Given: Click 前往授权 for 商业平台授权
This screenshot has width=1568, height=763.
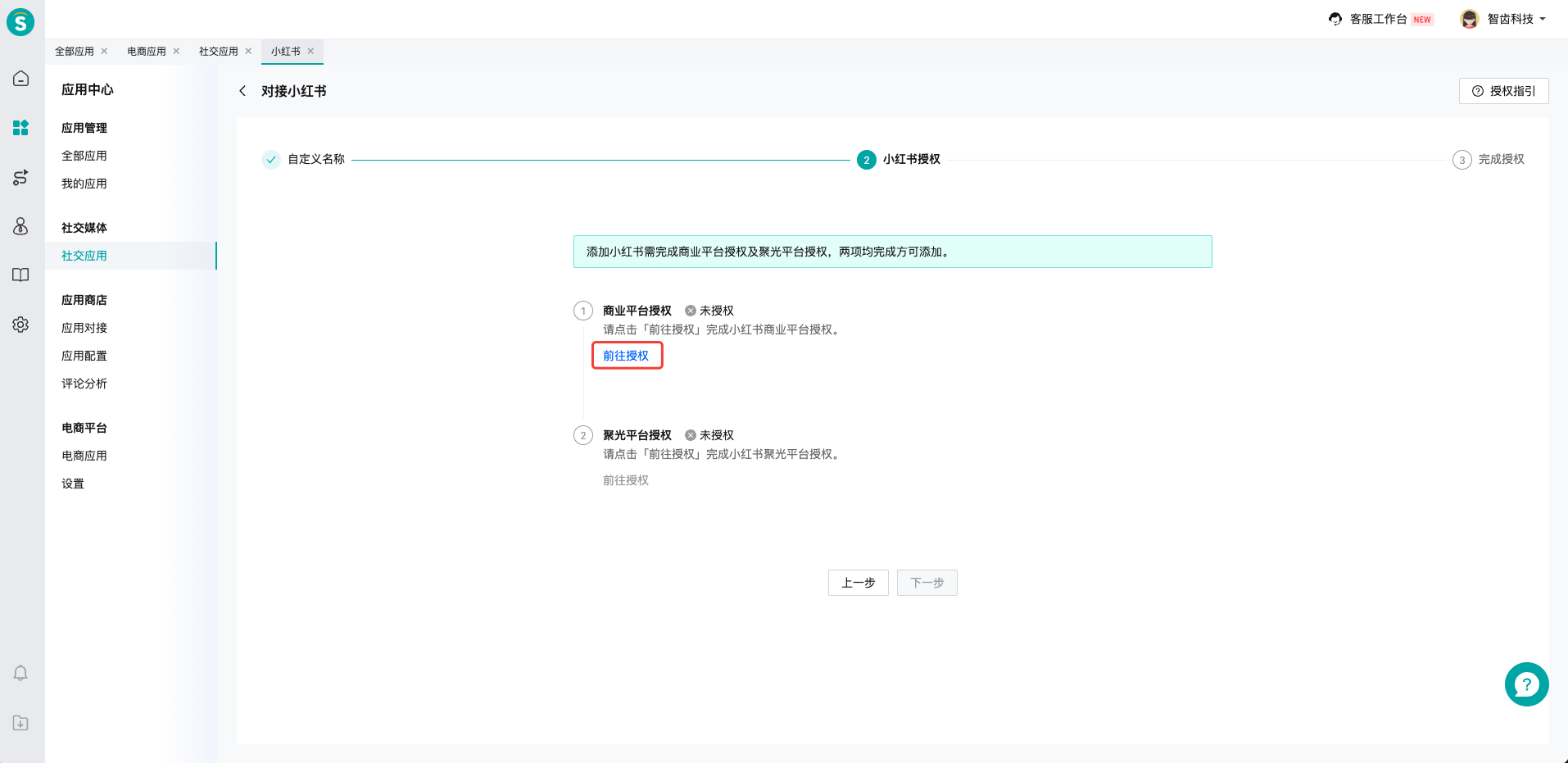Looking at the screenshot, I should tap(626, 356).
